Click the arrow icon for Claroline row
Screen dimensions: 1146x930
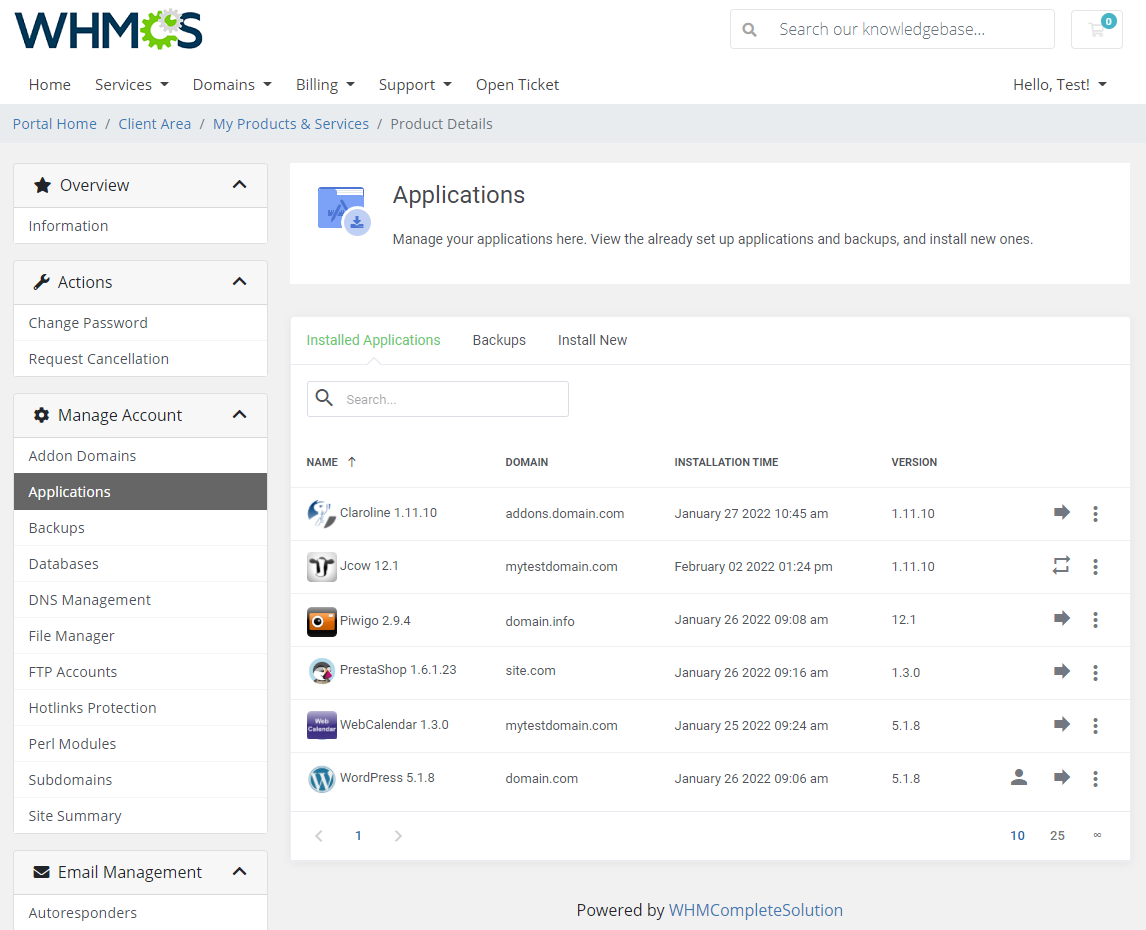coord(1062,513)
